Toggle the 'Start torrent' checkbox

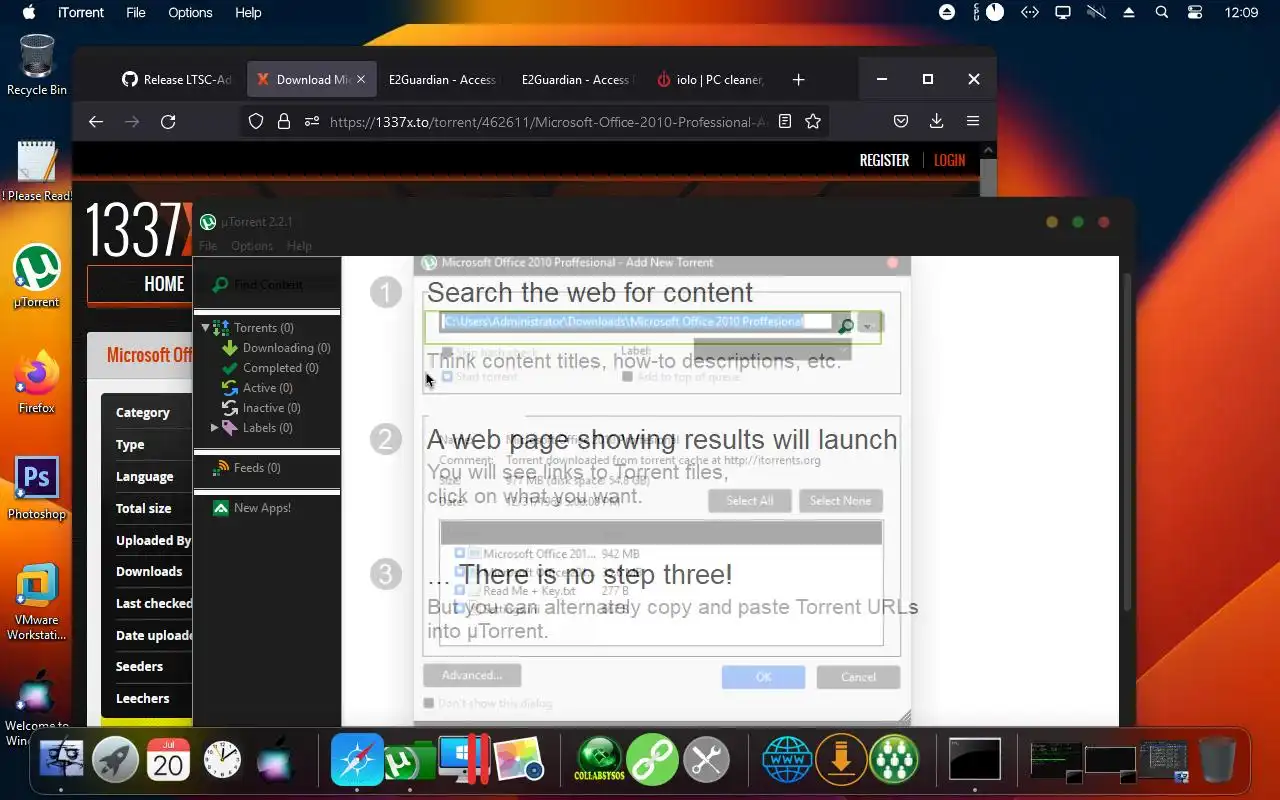pos(447,377)
